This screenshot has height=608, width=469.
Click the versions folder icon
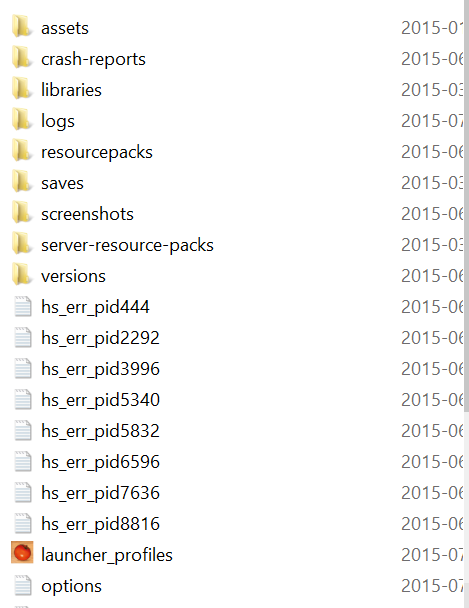click(x=22, y=275)
